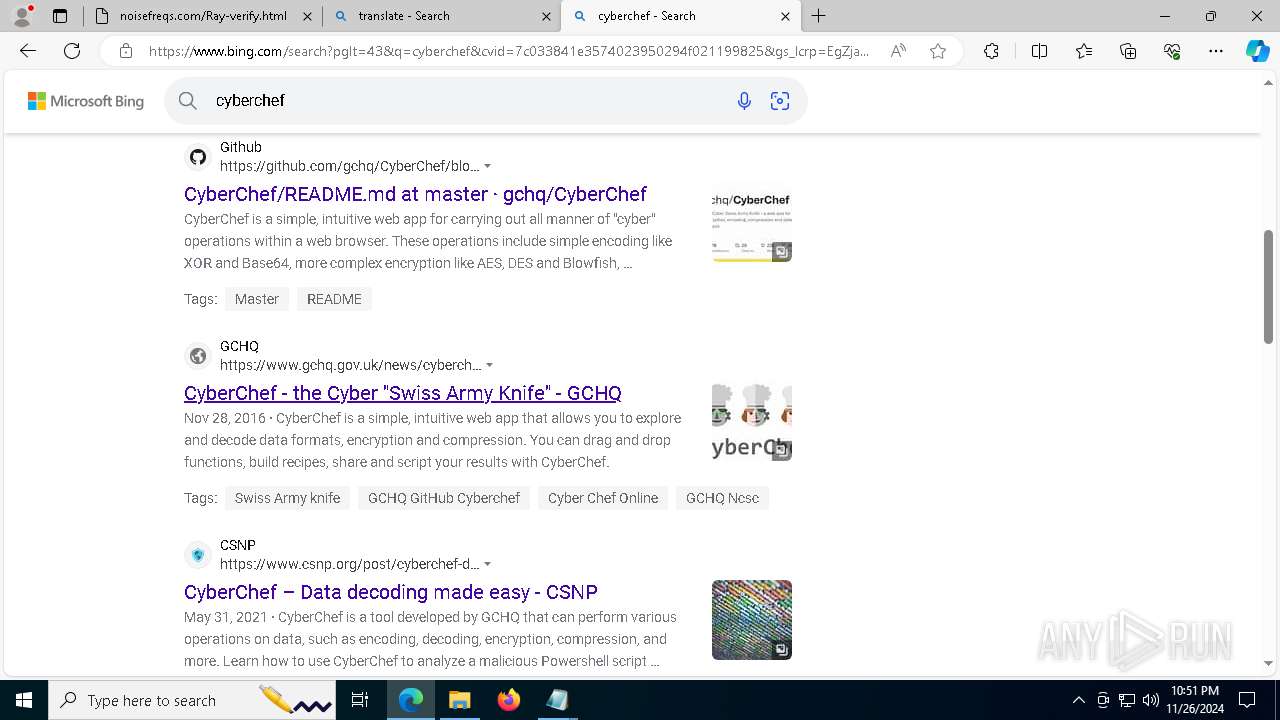This screenshot has height=720, width=1280.
Task: Open the Action Center notifications icon
Action: tap(1247, 700)
